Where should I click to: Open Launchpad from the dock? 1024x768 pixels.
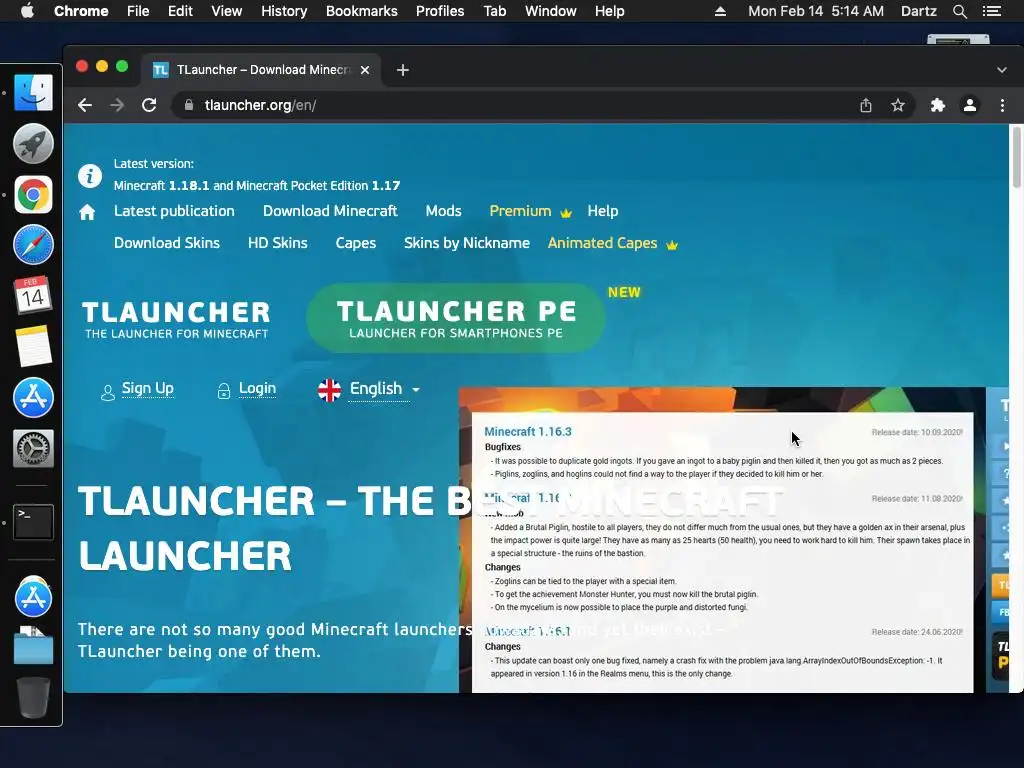point(33,143)
